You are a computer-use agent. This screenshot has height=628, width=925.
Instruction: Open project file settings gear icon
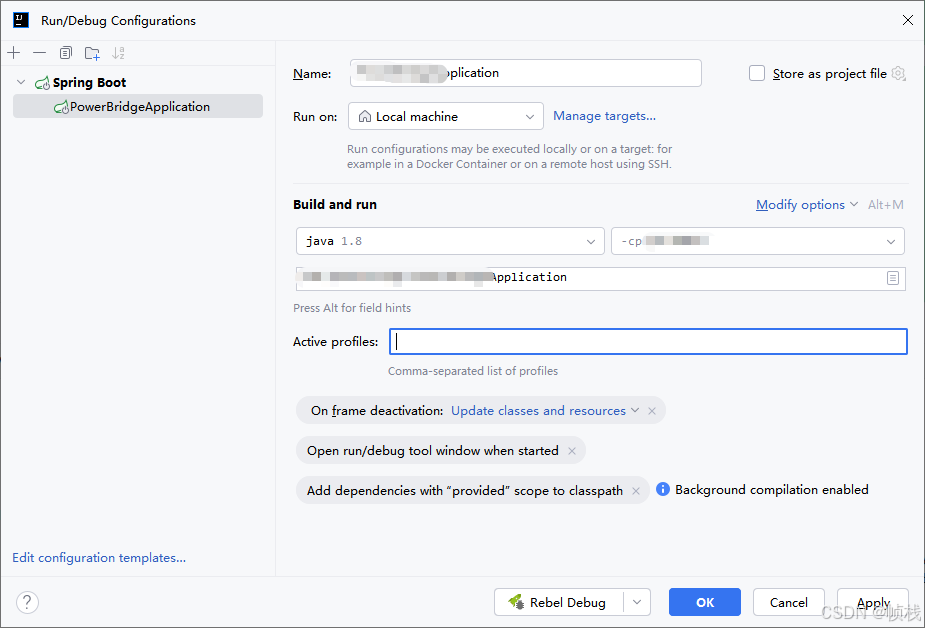pos(898,73)
